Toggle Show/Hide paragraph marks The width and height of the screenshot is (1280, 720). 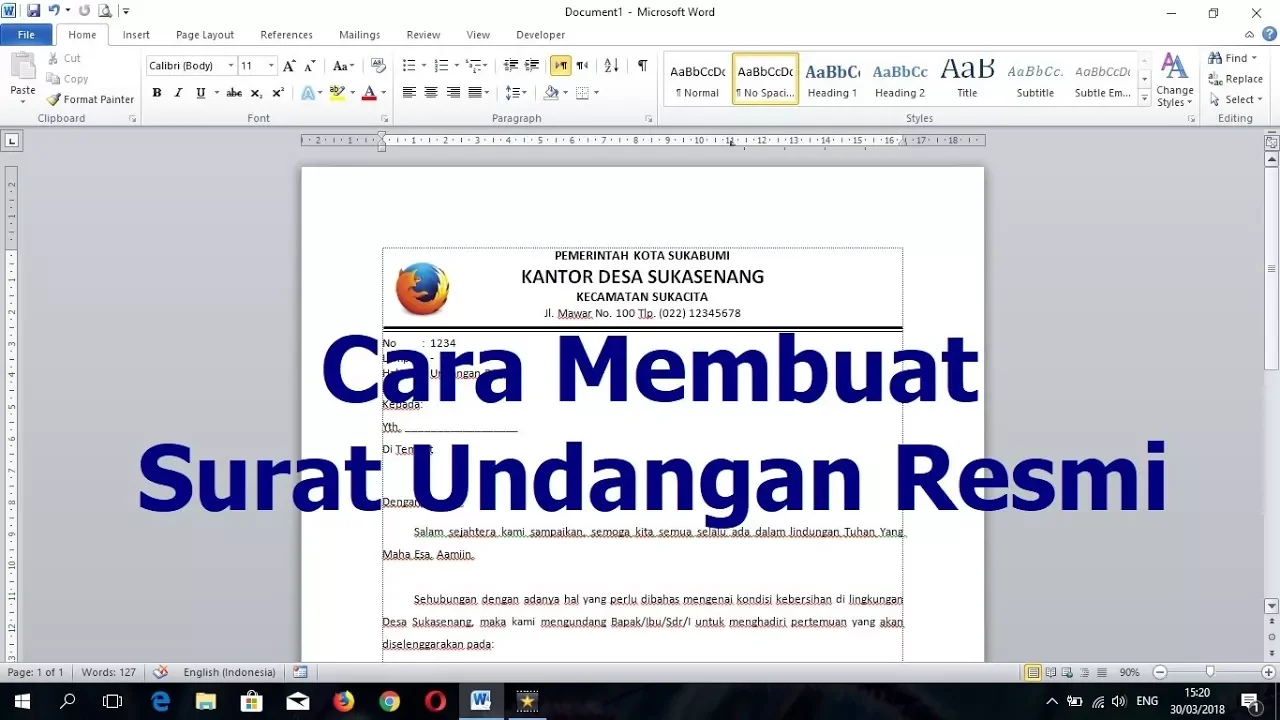pos(642,66)
